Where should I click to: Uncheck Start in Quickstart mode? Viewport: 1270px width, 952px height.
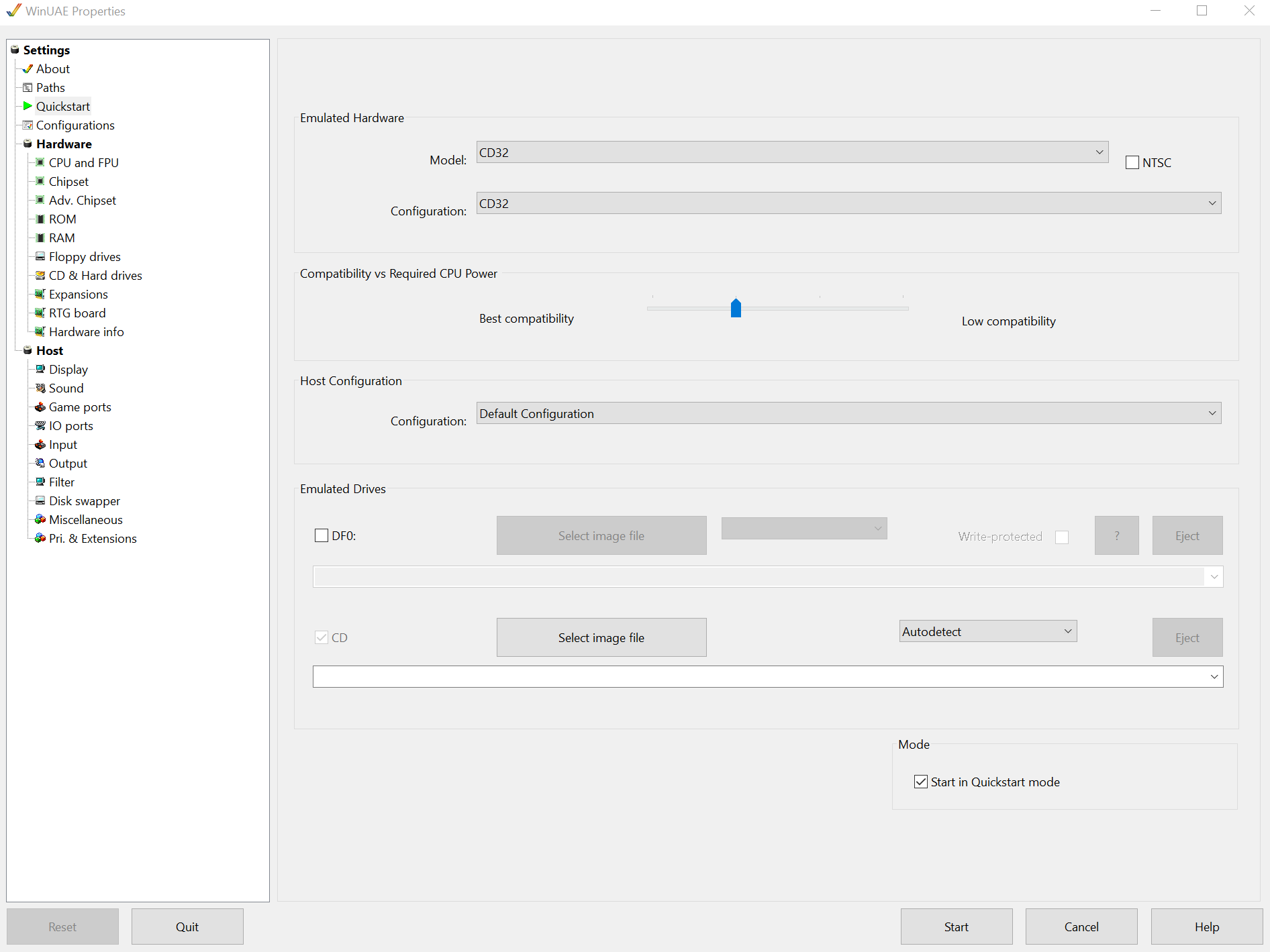[921, 782]
